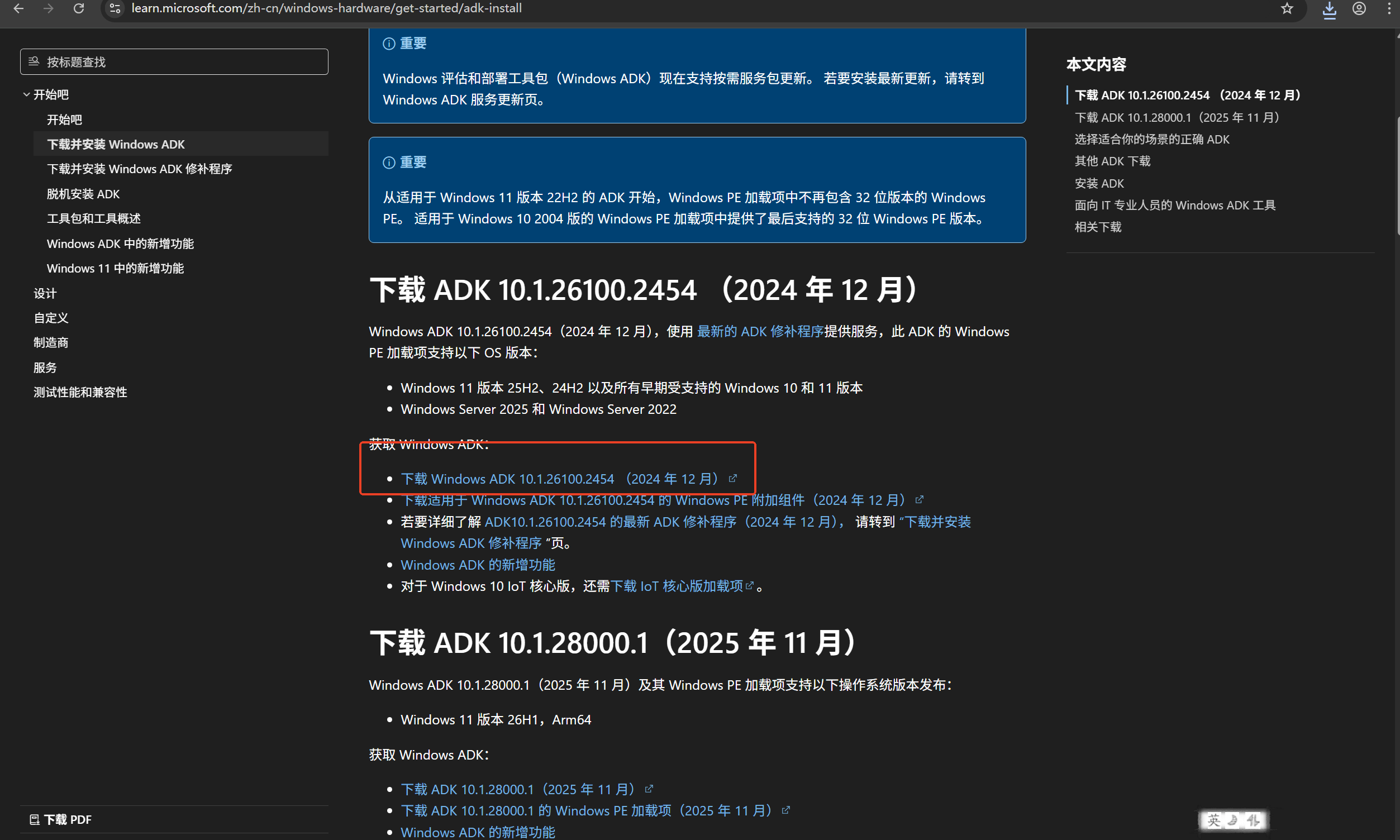The height and width of the screenshot is (840, 1400).
Task: Click the 按标题查找 filter field
Action: point(174,61)
